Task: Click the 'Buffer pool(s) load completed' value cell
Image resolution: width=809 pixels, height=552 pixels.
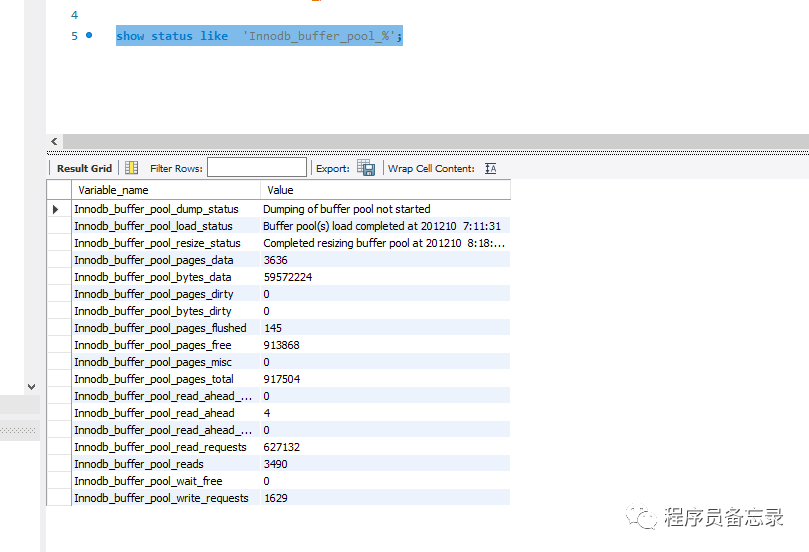Action: [x=385, y=226]
